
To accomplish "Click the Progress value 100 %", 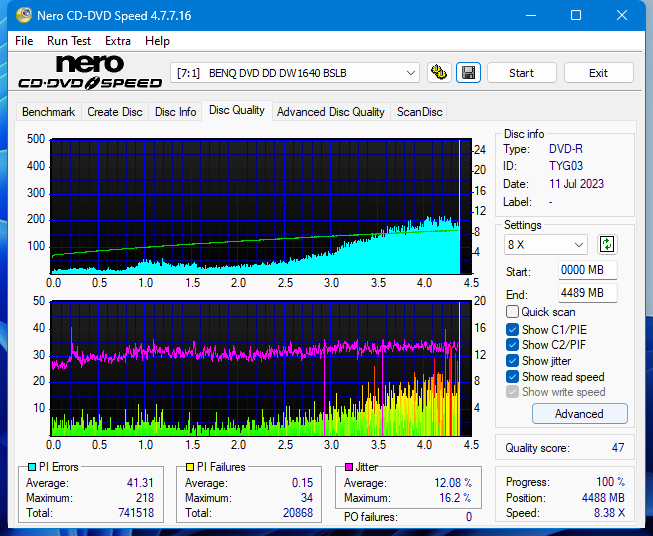I will point(611,482).
